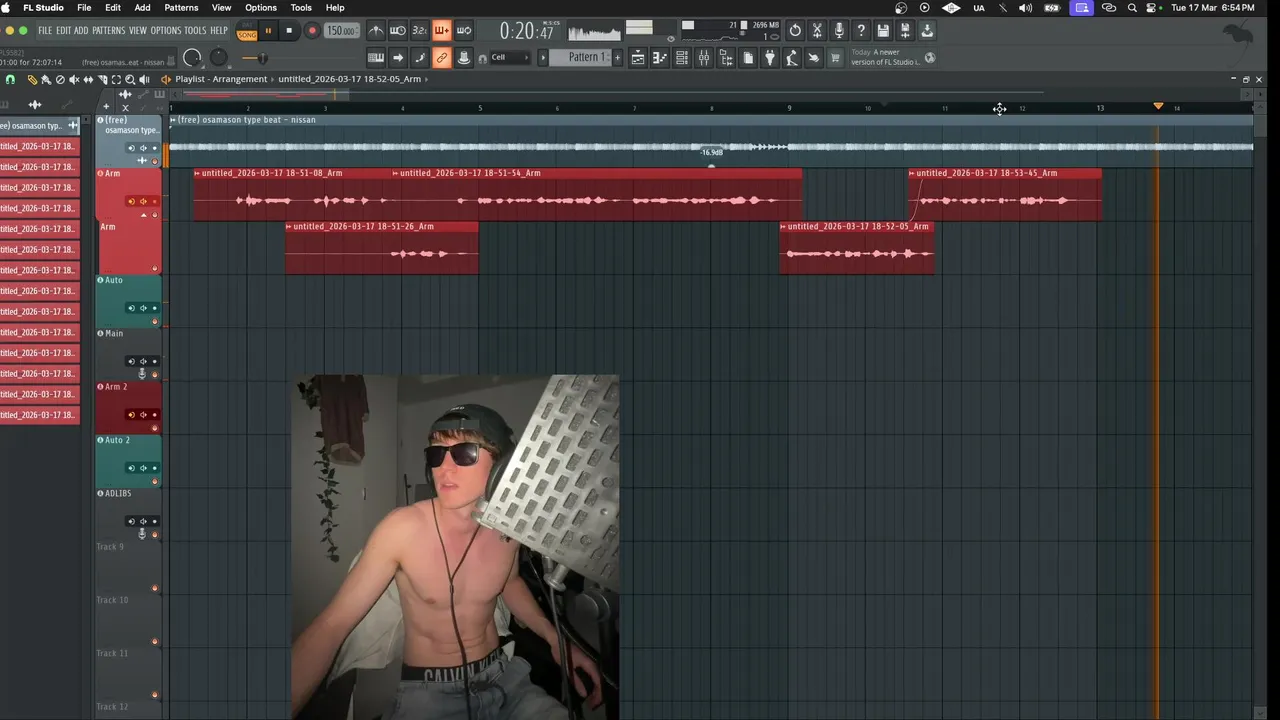Open the Mixer window icon

pyautogui.click(x=704, y=58)
